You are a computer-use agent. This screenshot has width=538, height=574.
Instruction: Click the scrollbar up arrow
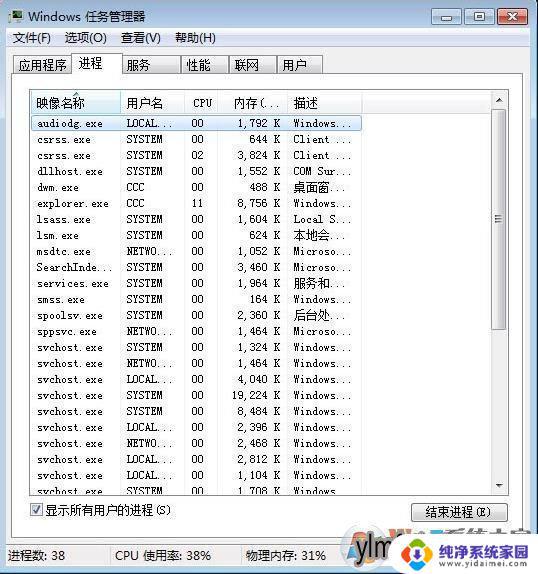(x=499, y=100)
